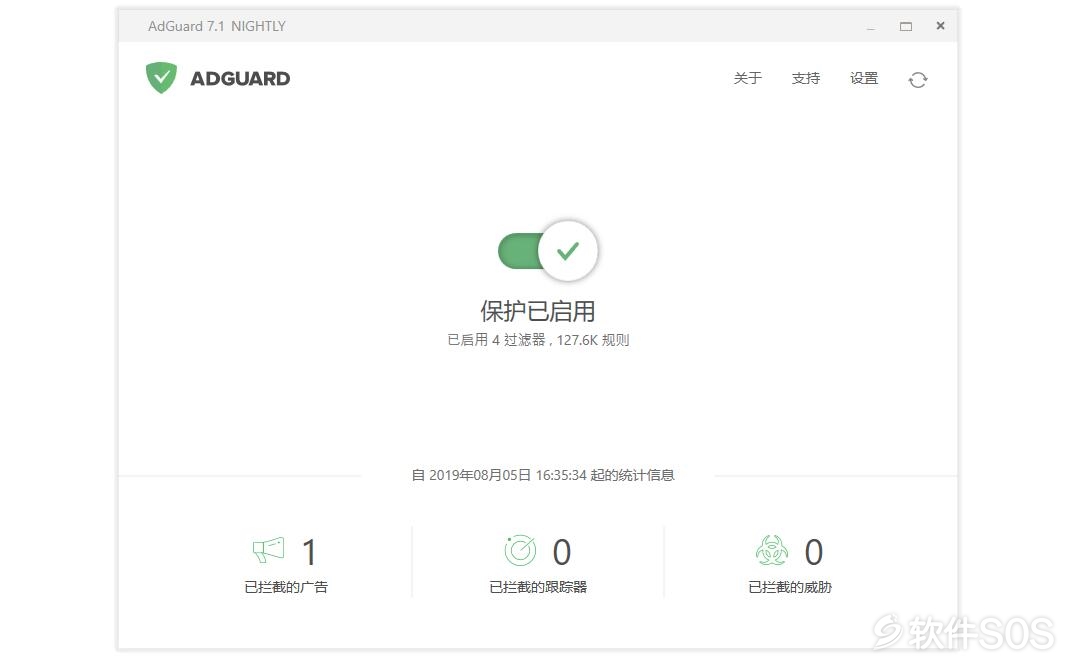Click the AdGuard 7.1 NIGHTLY window title
The height and width of the screenshot is (662, 1070).
[x=216, y=26]
